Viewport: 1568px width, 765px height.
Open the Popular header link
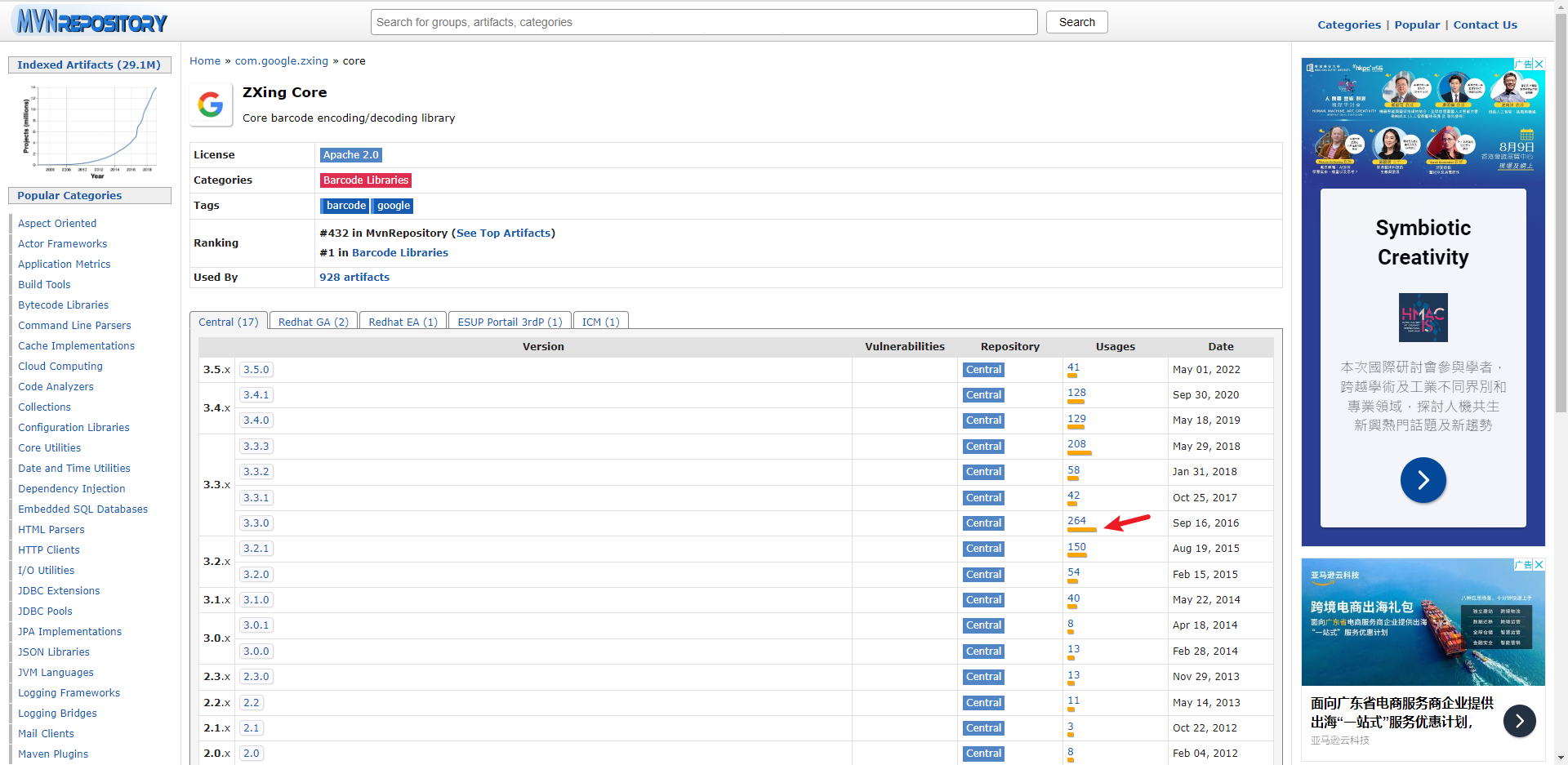pos(1417,24)
